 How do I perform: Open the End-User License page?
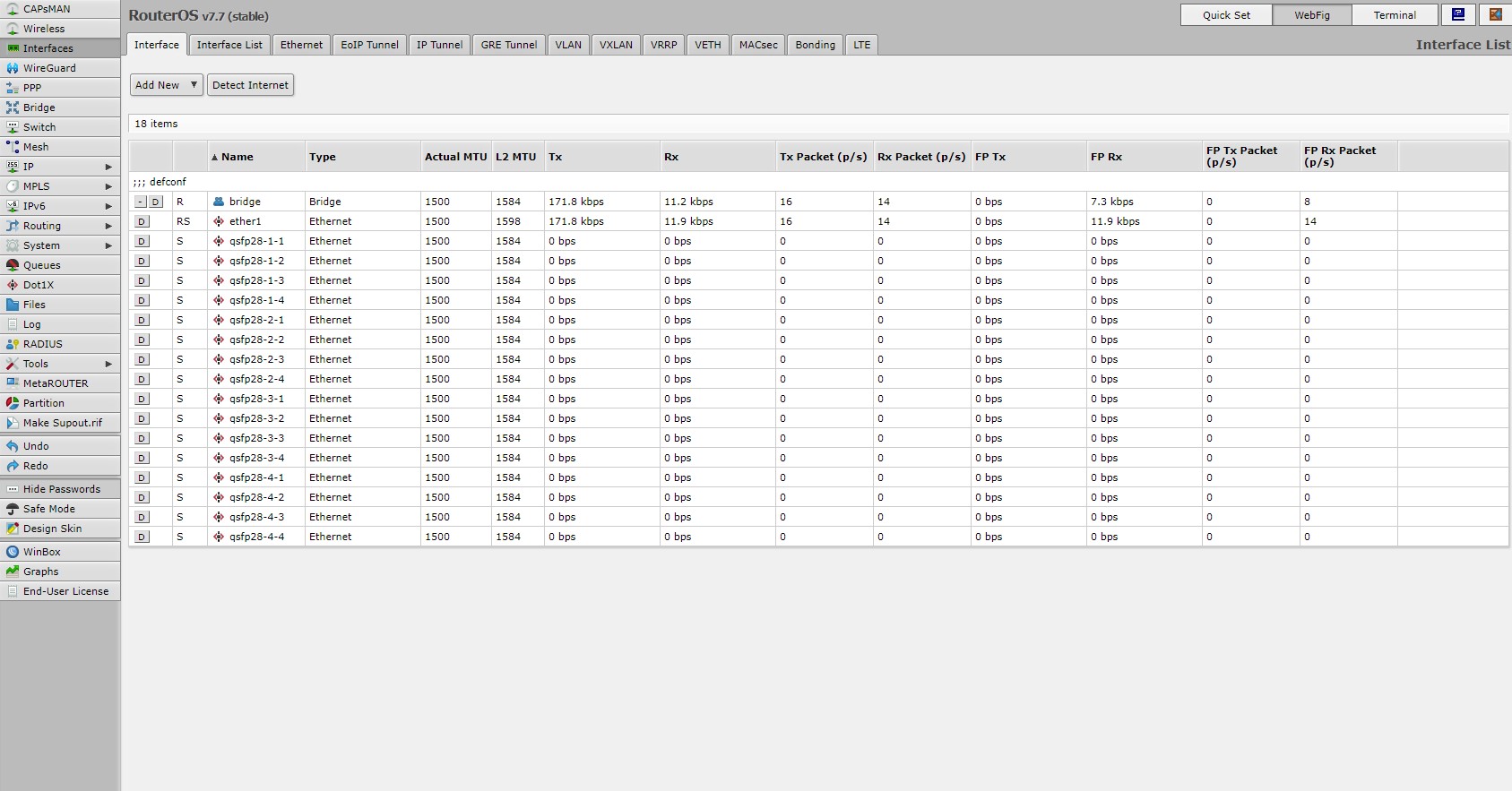(x=60, y=591)
